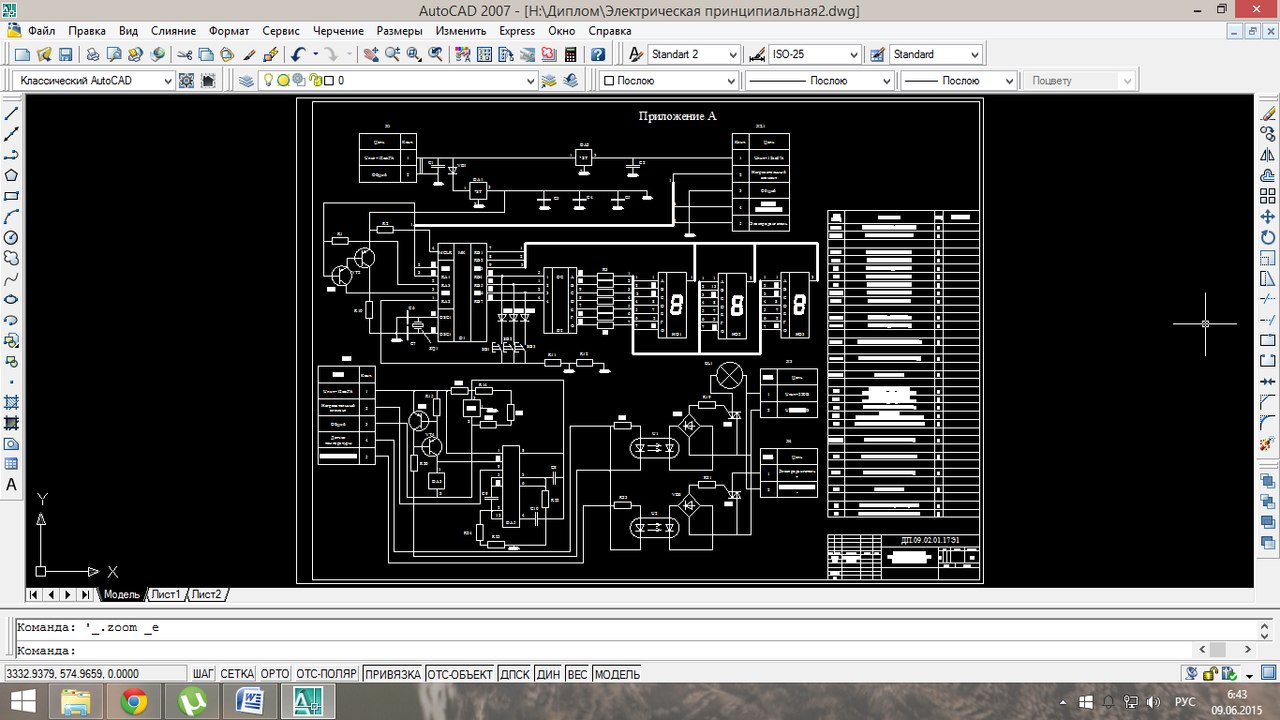Open the Plot (print) dialog
The image size is (1280, 720).
(92, 54)
